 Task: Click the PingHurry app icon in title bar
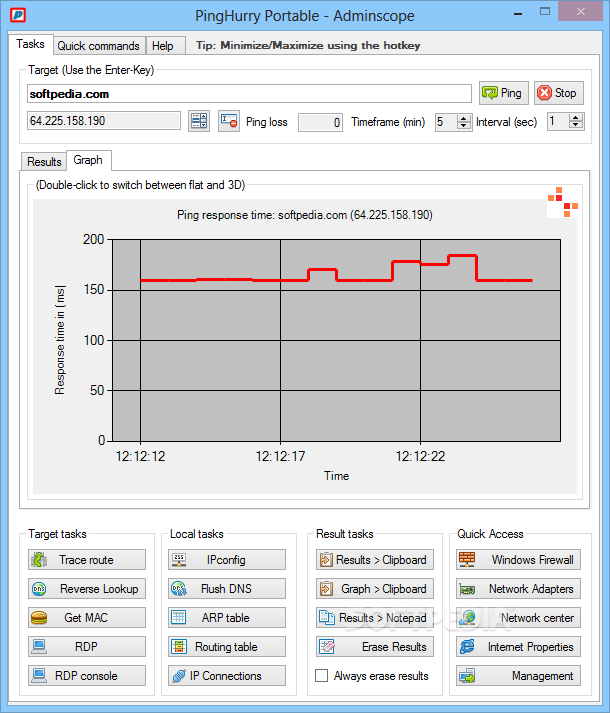18,15
